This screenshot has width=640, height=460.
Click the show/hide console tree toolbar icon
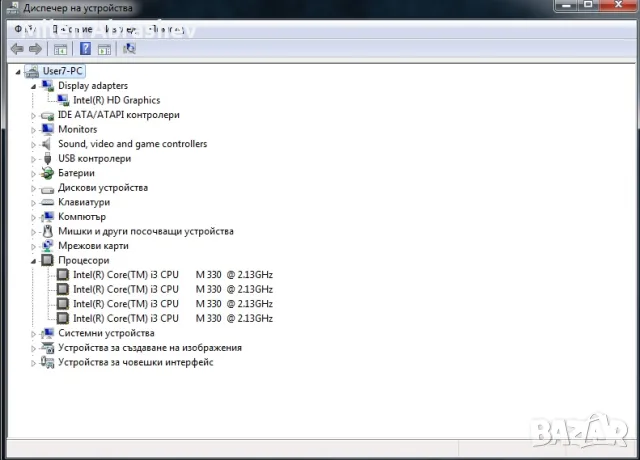(60, 49)
